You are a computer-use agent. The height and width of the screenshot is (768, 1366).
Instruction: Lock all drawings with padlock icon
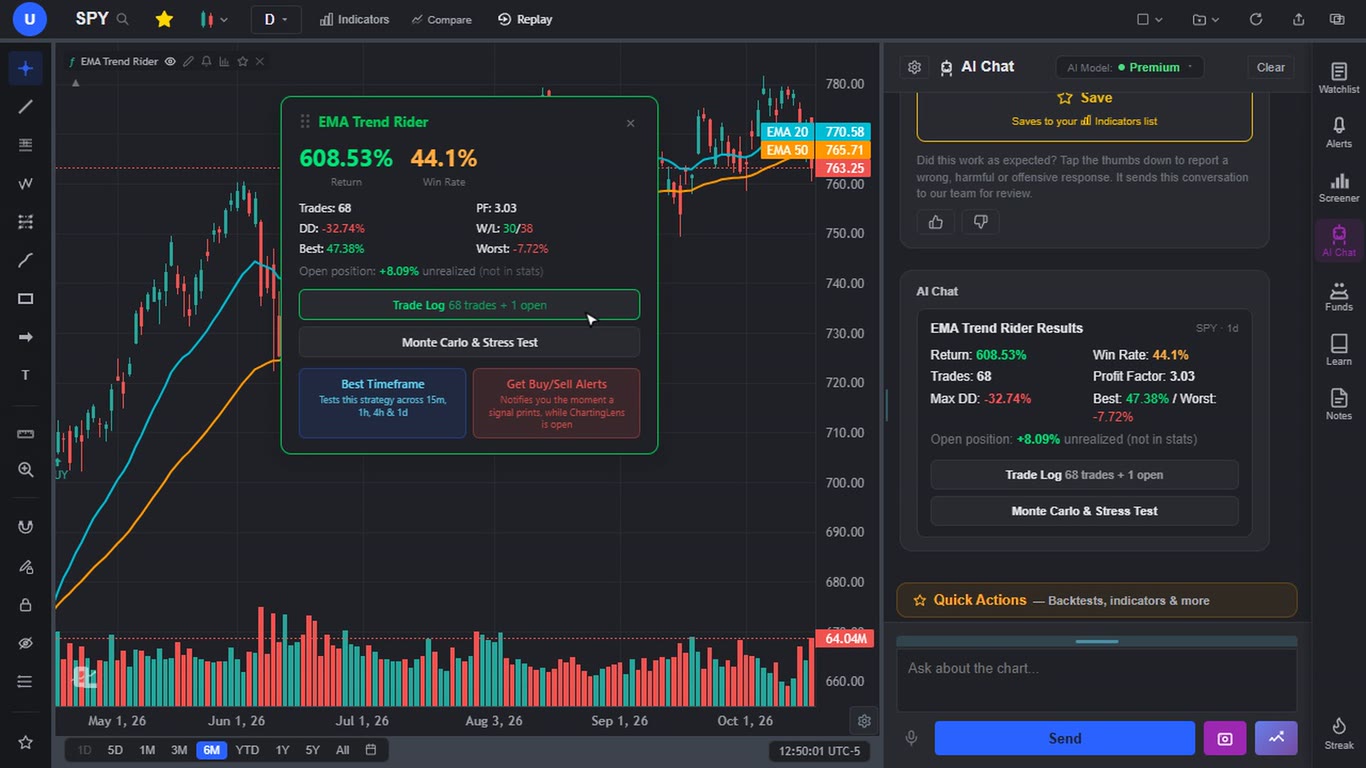pos(26,605)
